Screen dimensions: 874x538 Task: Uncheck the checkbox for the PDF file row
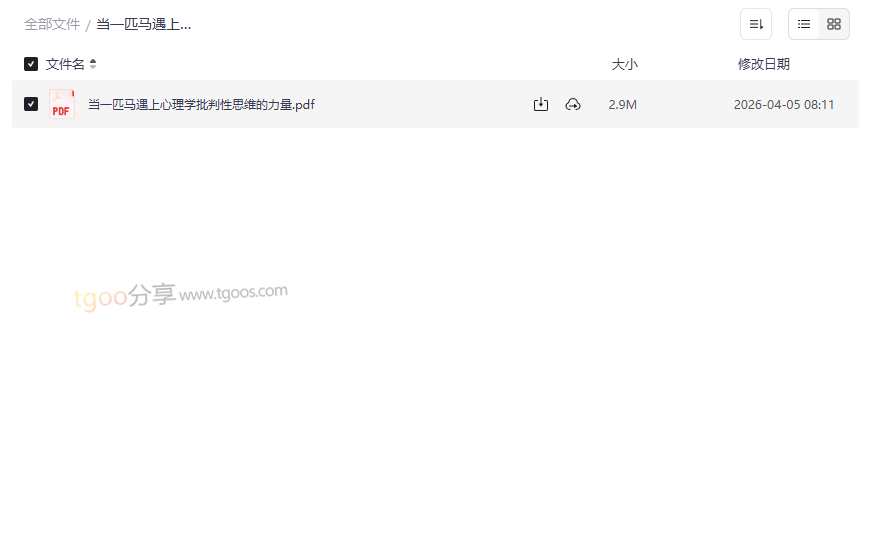[31, 104]
